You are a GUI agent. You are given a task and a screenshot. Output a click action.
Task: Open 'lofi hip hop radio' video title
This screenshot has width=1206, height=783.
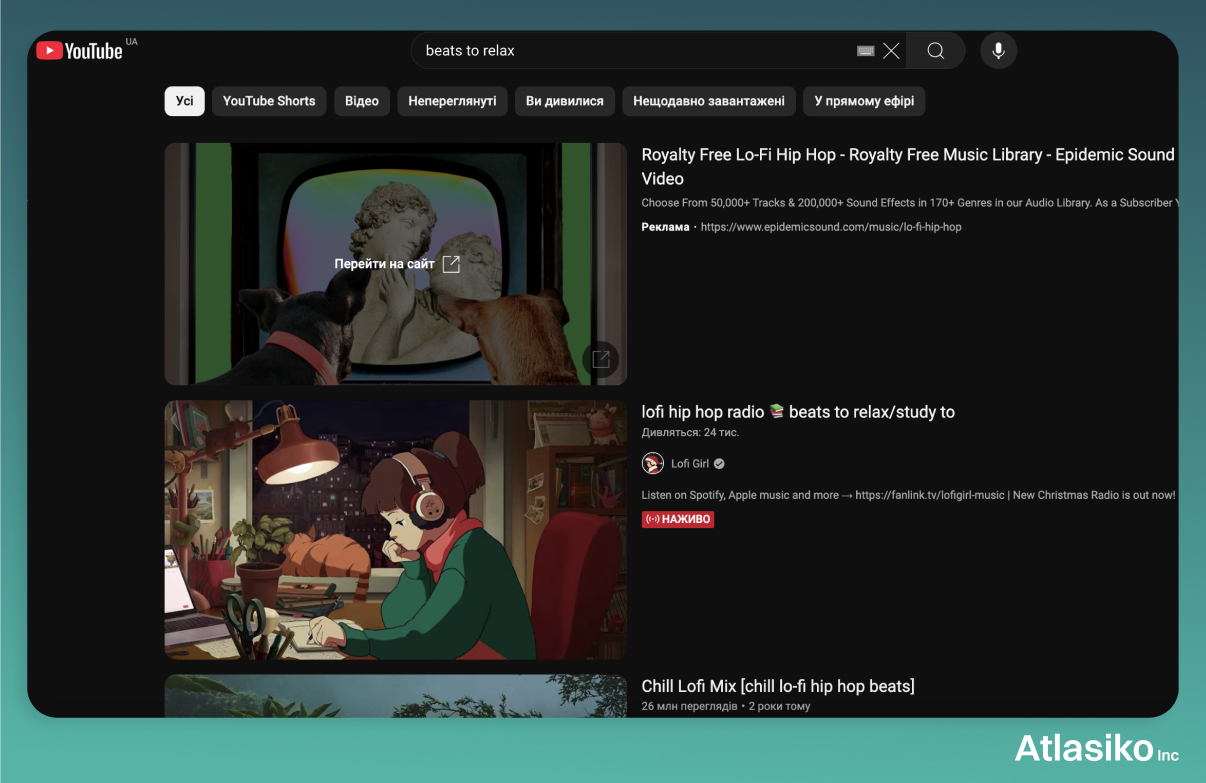pyautogui.click(x=798, y=412)
